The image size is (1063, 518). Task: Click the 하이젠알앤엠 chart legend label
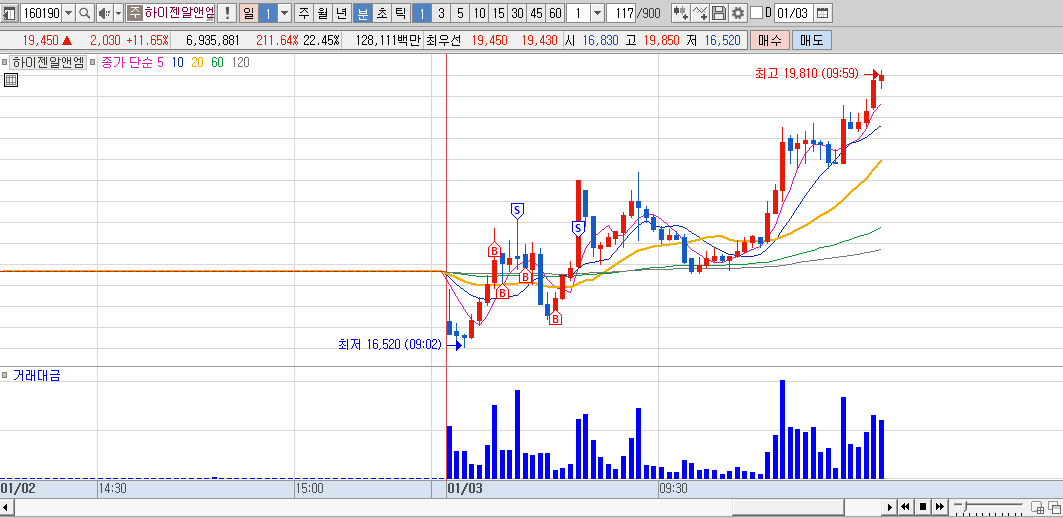(48, 62)
